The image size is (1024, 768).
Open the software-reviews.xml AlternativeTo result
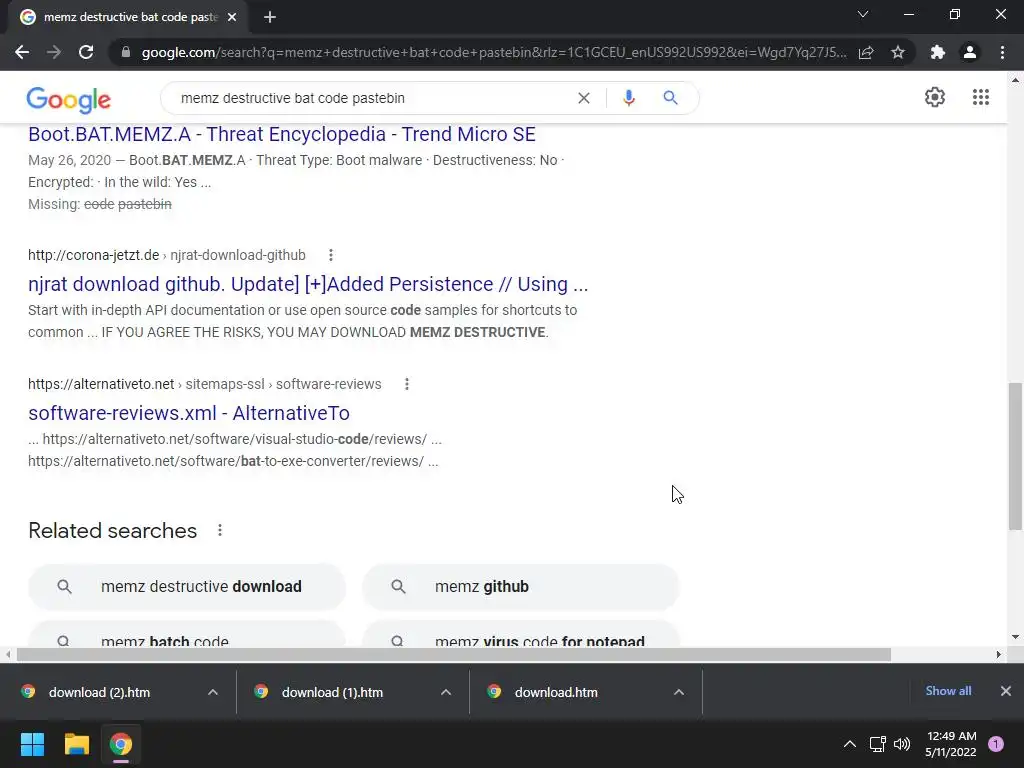[189, 413]
